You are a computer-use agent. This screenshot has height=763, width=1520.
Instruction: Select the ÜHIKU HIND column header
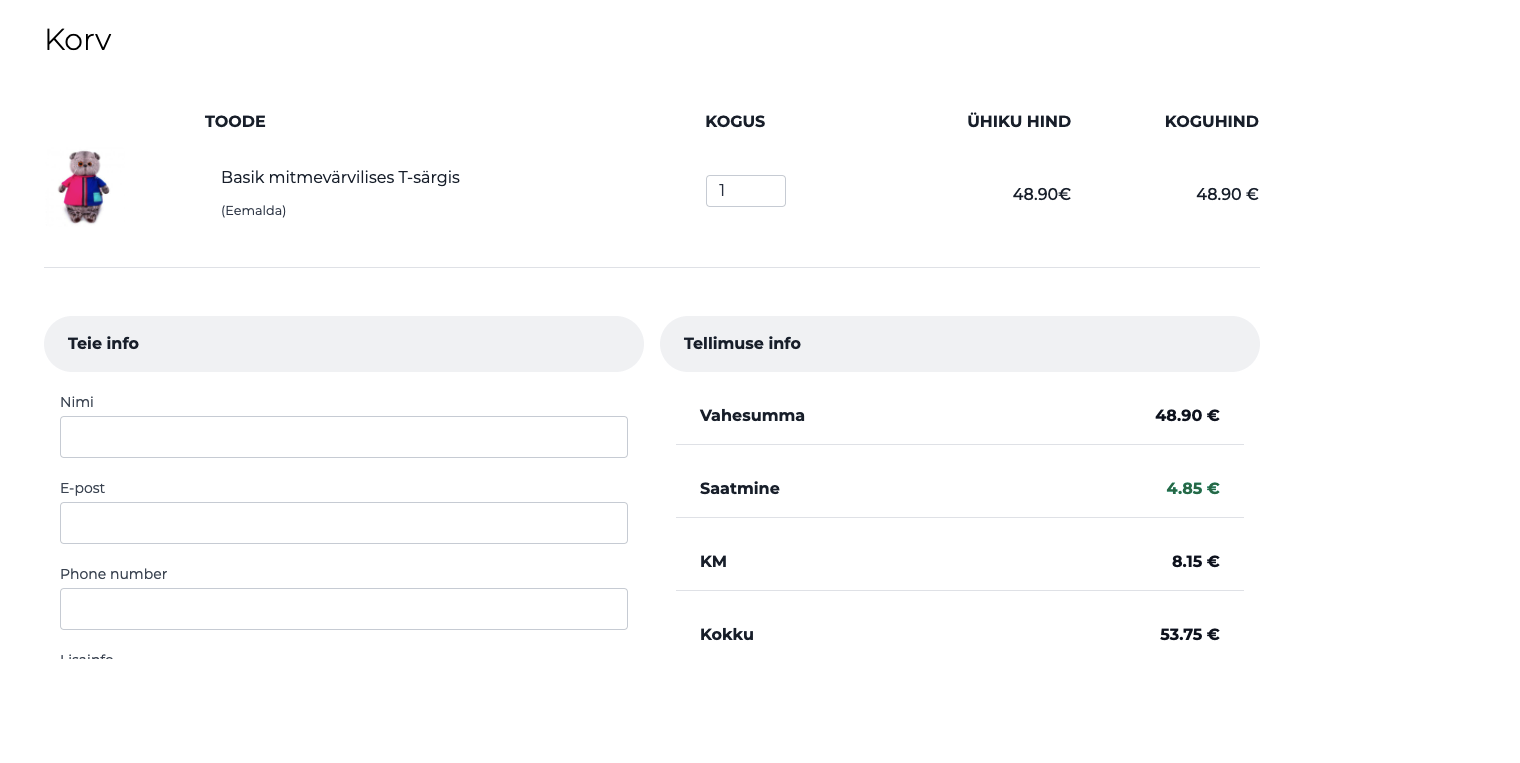coord(1018,122)
